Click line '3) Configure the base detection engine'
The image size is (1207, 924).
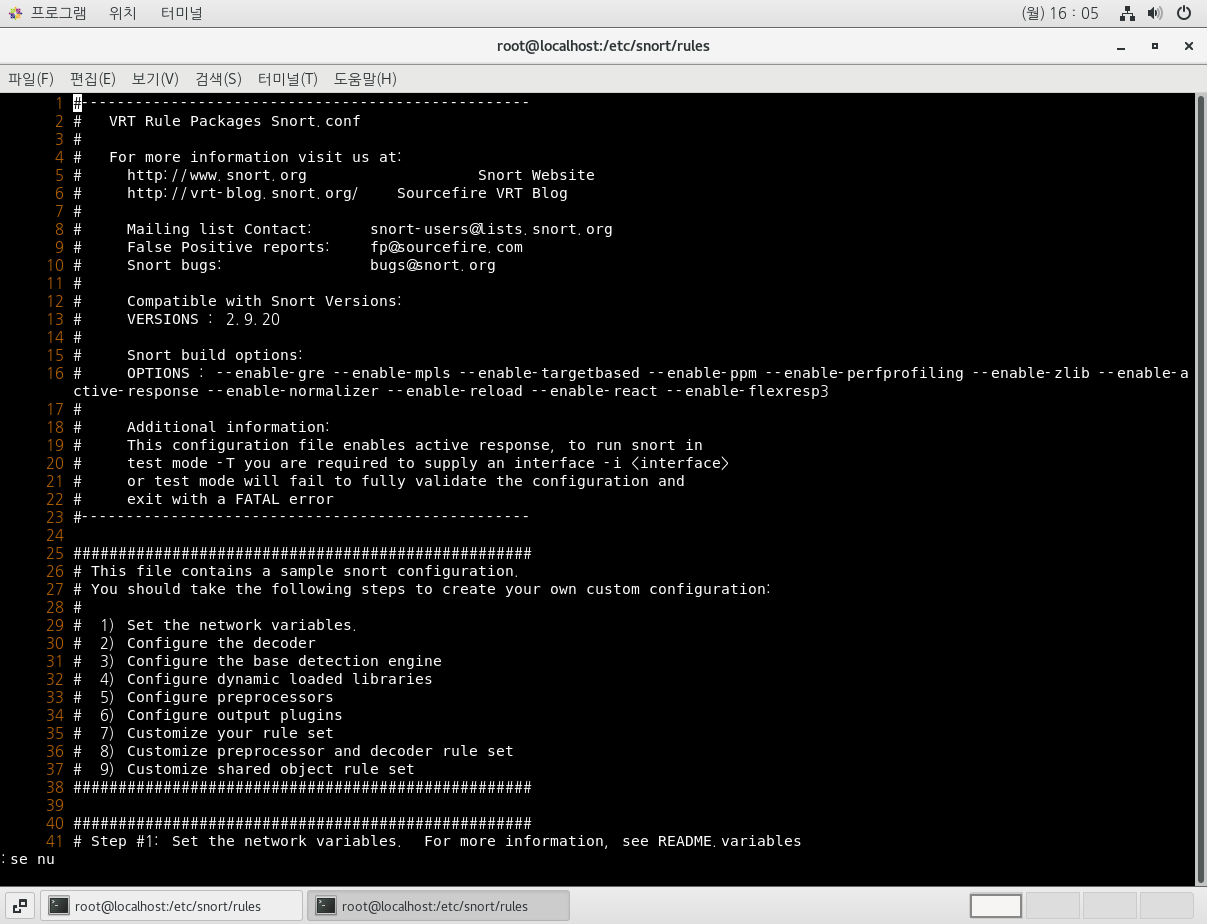pyautogui.click(x=271, y=661)
